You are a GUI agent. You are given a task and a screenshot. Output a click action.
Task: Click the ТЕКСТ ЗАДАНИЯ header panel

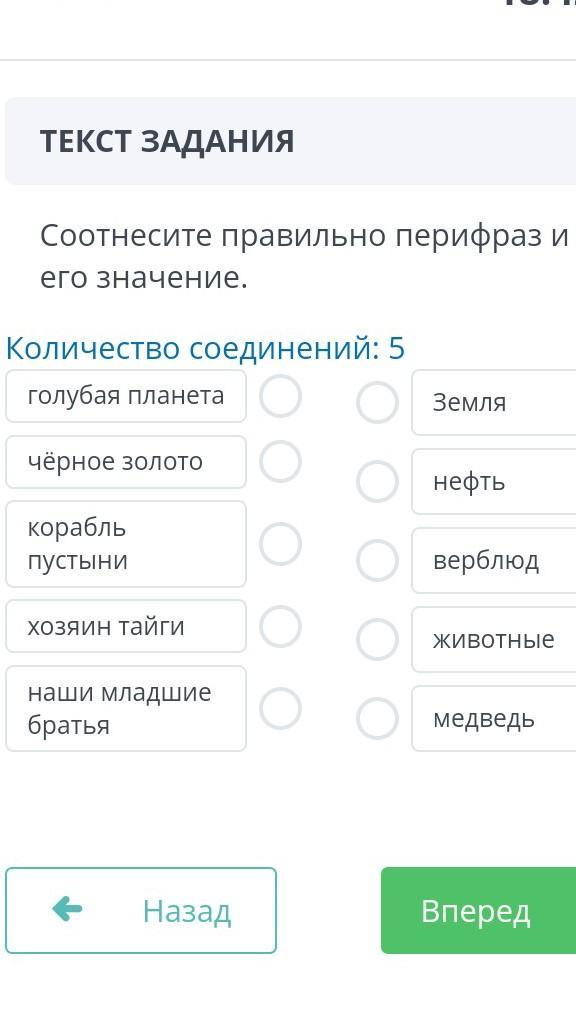[290, 141]
